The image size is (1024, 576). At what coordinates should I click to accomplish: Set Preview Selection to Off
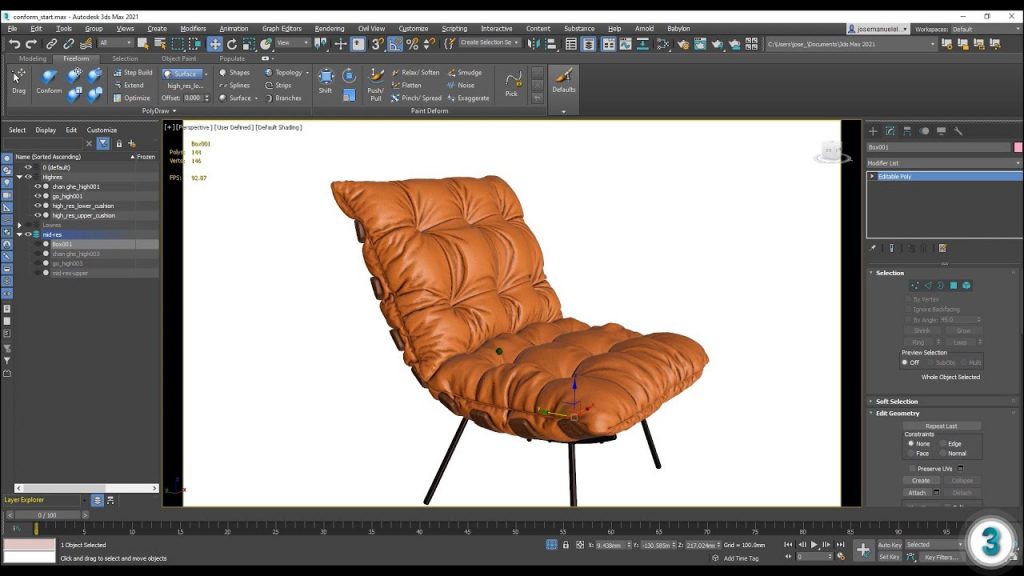903,362
